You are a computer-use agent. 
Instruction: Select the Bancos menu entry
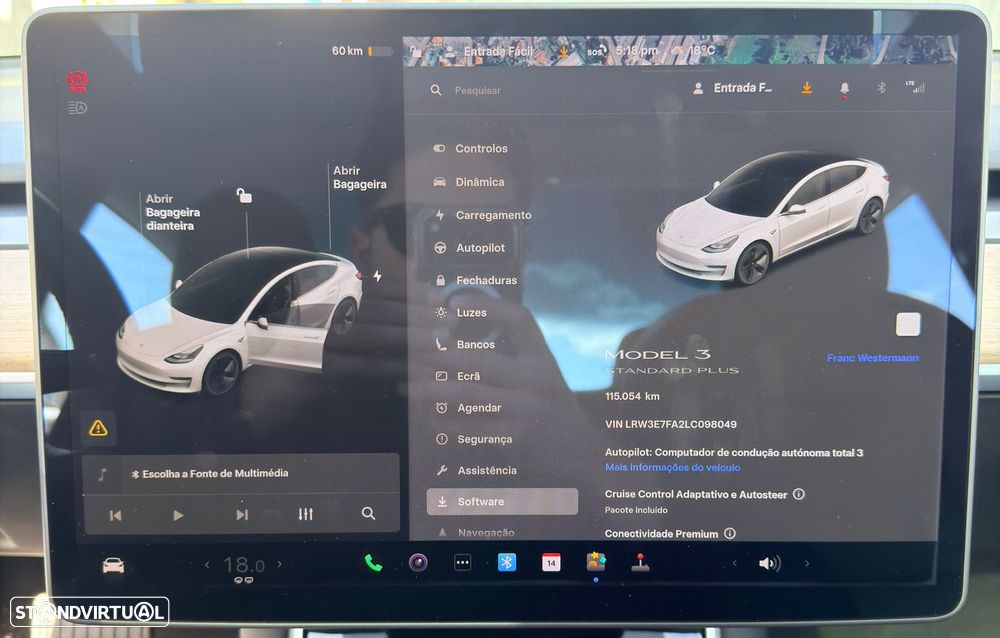coord(466,345)
